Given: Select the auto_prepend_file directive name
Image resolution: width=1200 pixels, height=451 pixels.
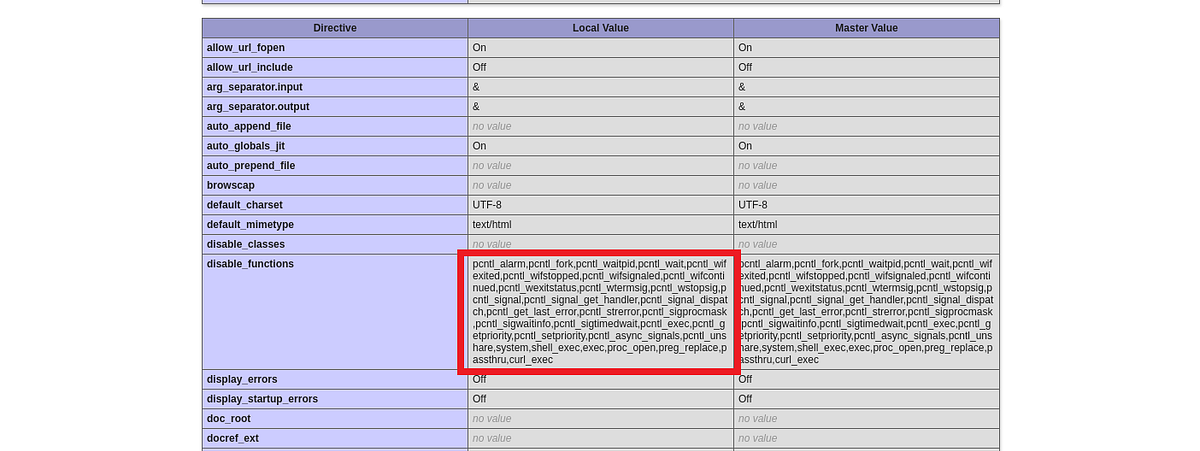Looking at the screenshot, I should point(251,165).
